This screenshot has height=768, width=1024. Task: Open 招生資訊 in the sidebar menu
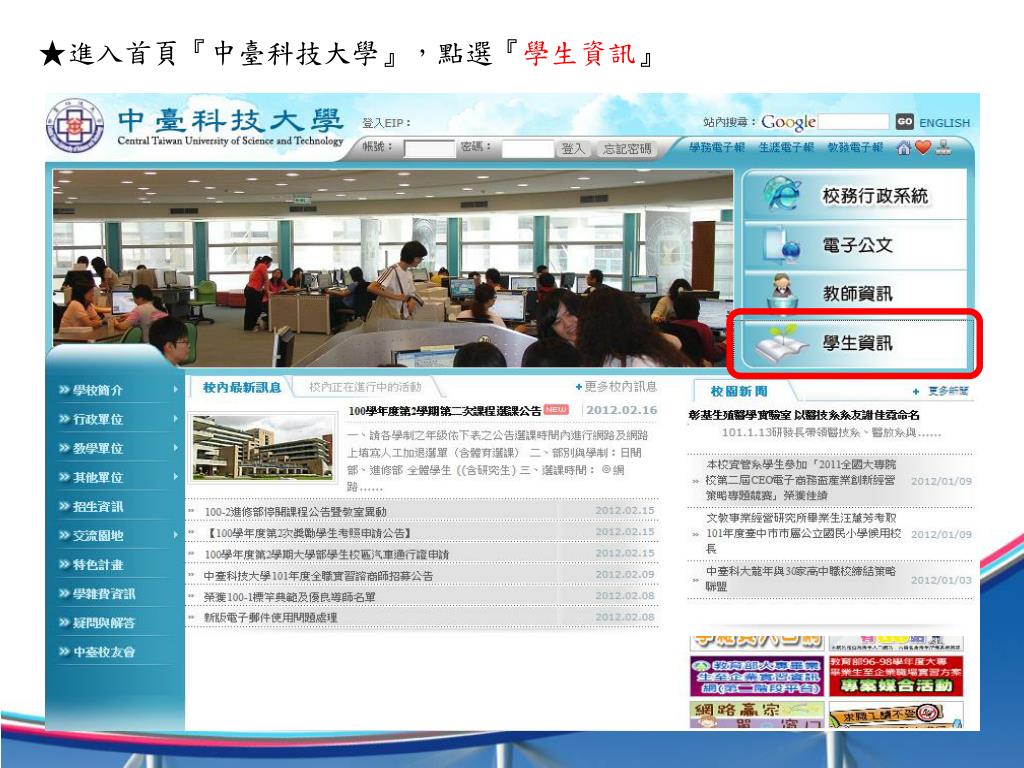[x=98, y=506]
